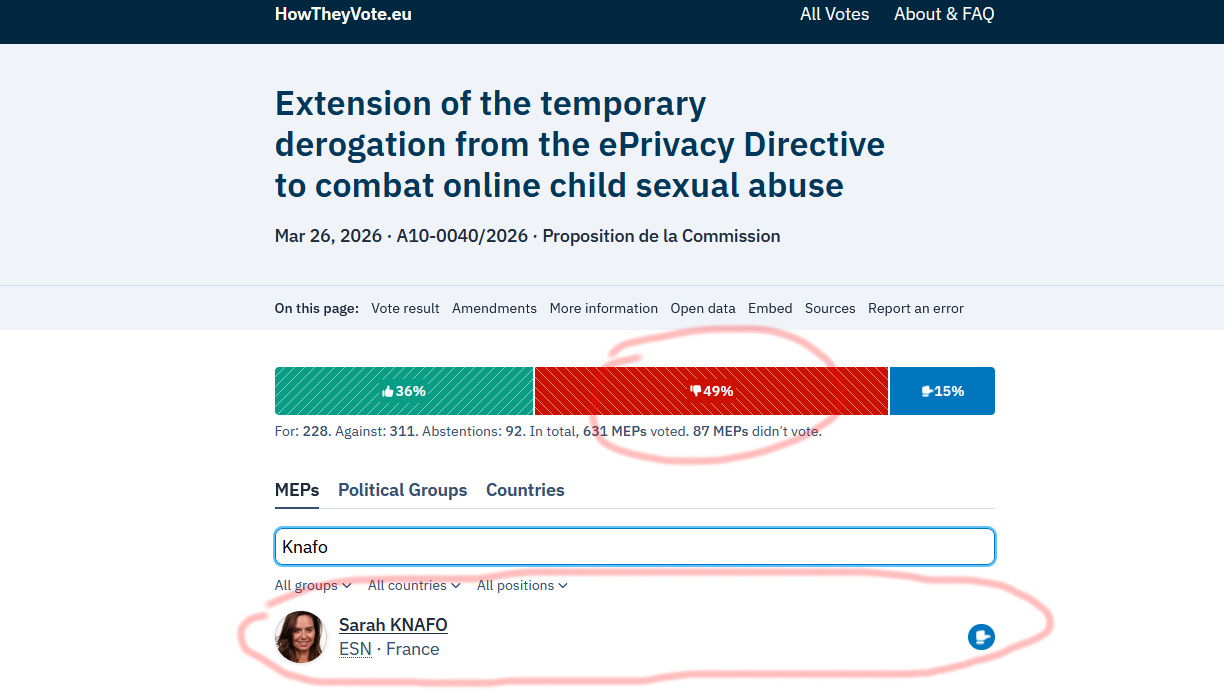The width and height of the screenshot is (1224, 690).
Task: Click the ESN group link
Action: click(x=355, y=648)
